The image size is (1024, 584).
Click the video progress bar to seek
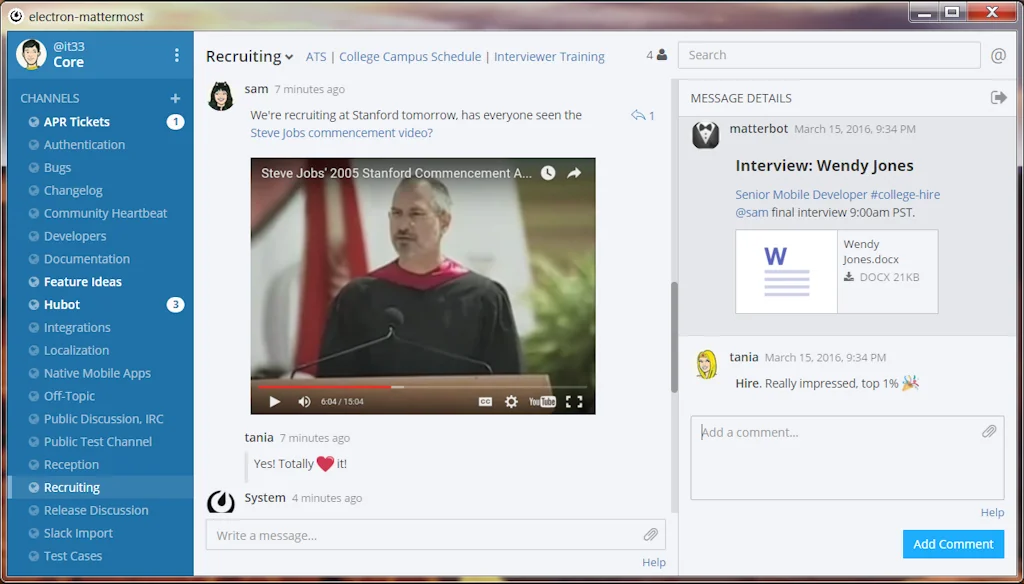coord(420,384)
